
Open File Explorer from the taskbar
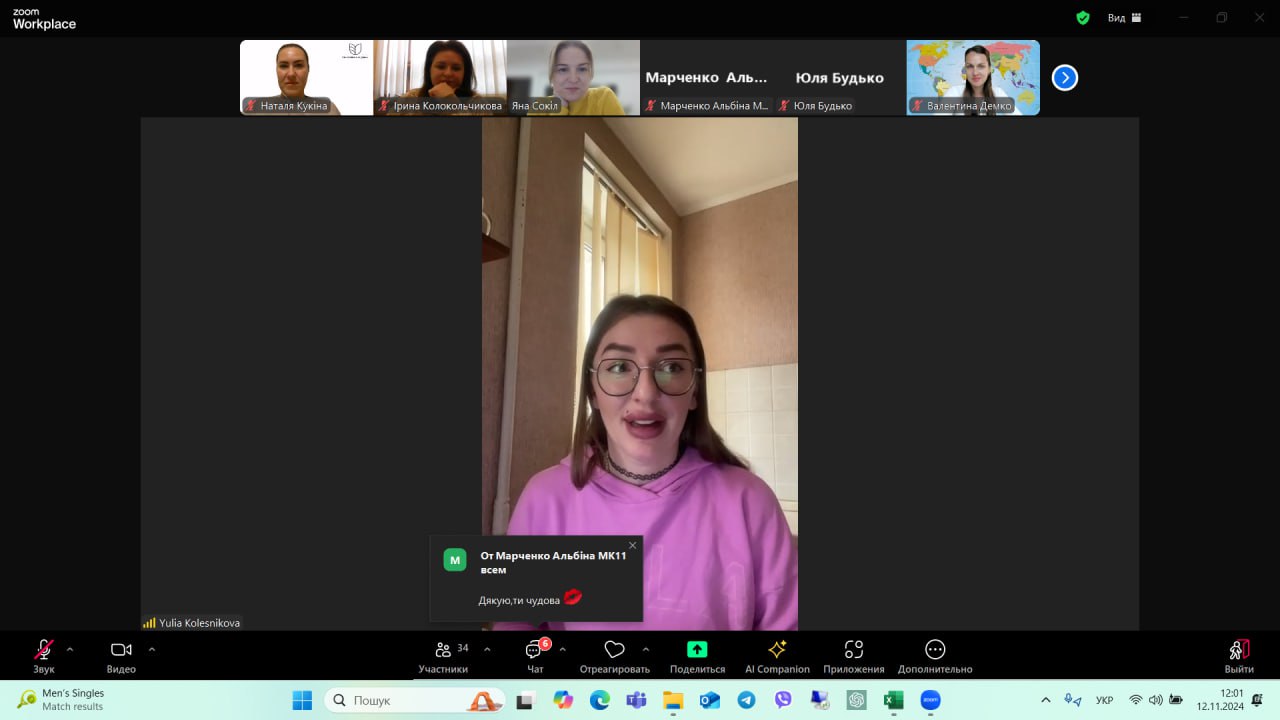(x=673, y=700)
